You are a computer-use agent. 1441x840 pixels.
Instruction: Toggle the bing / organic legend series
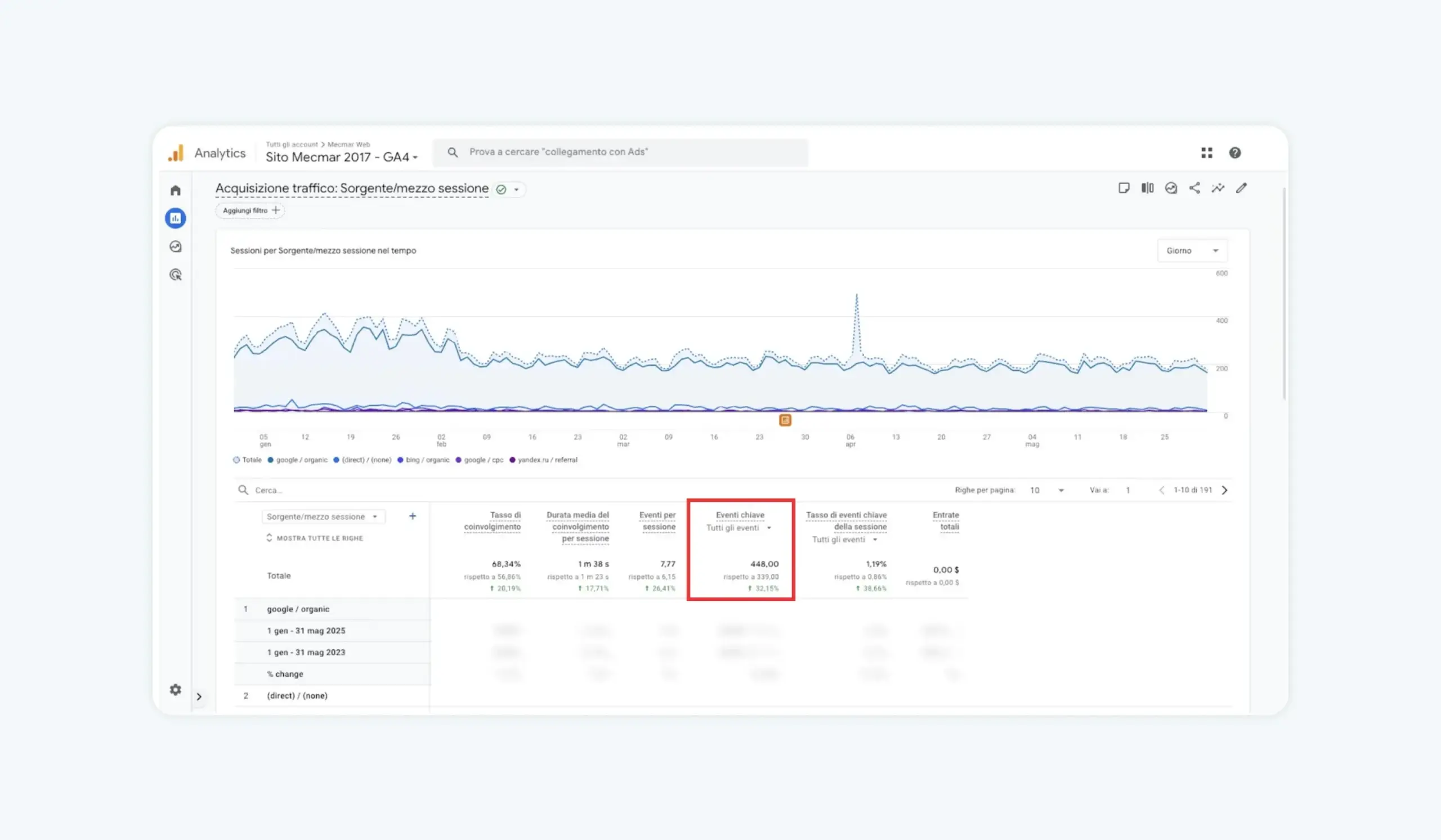click(423, 460)
